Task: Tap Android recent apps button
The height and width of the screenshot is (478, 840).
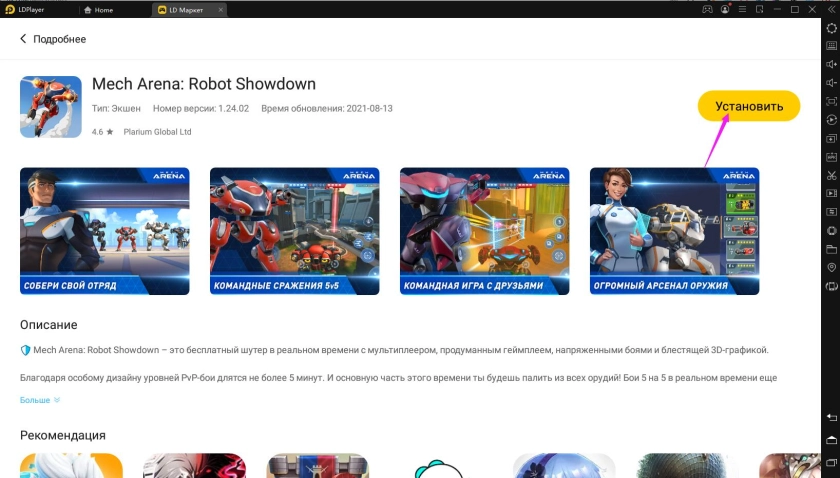Action: [831, 462]
